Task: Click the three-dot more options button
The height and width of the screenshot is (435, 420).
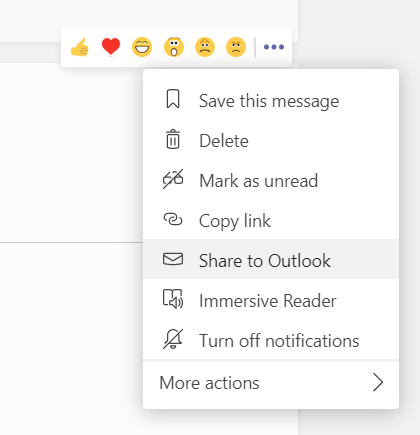Action: [274, 47]
